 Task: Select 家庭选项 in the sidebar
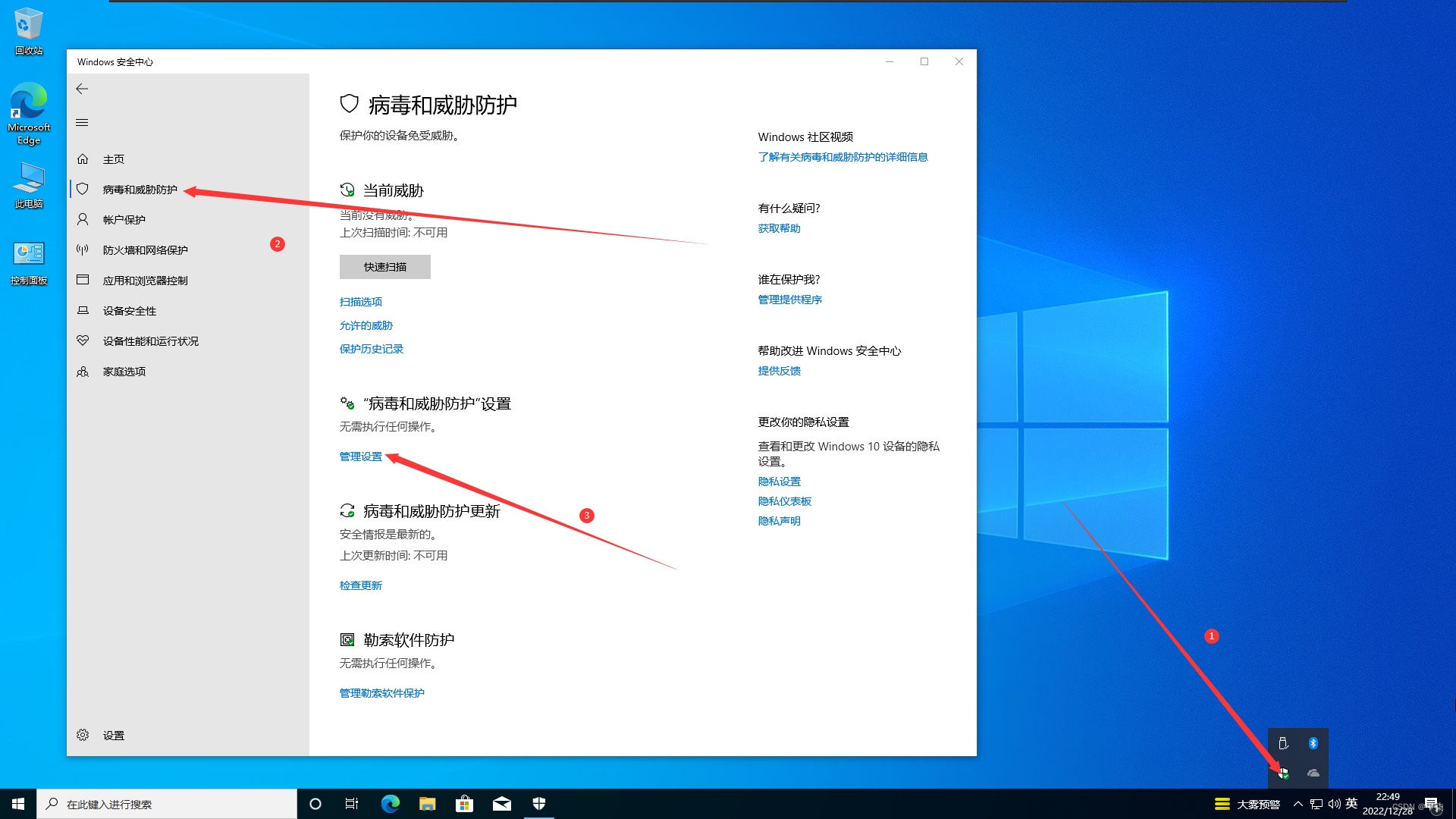point(124,372)
